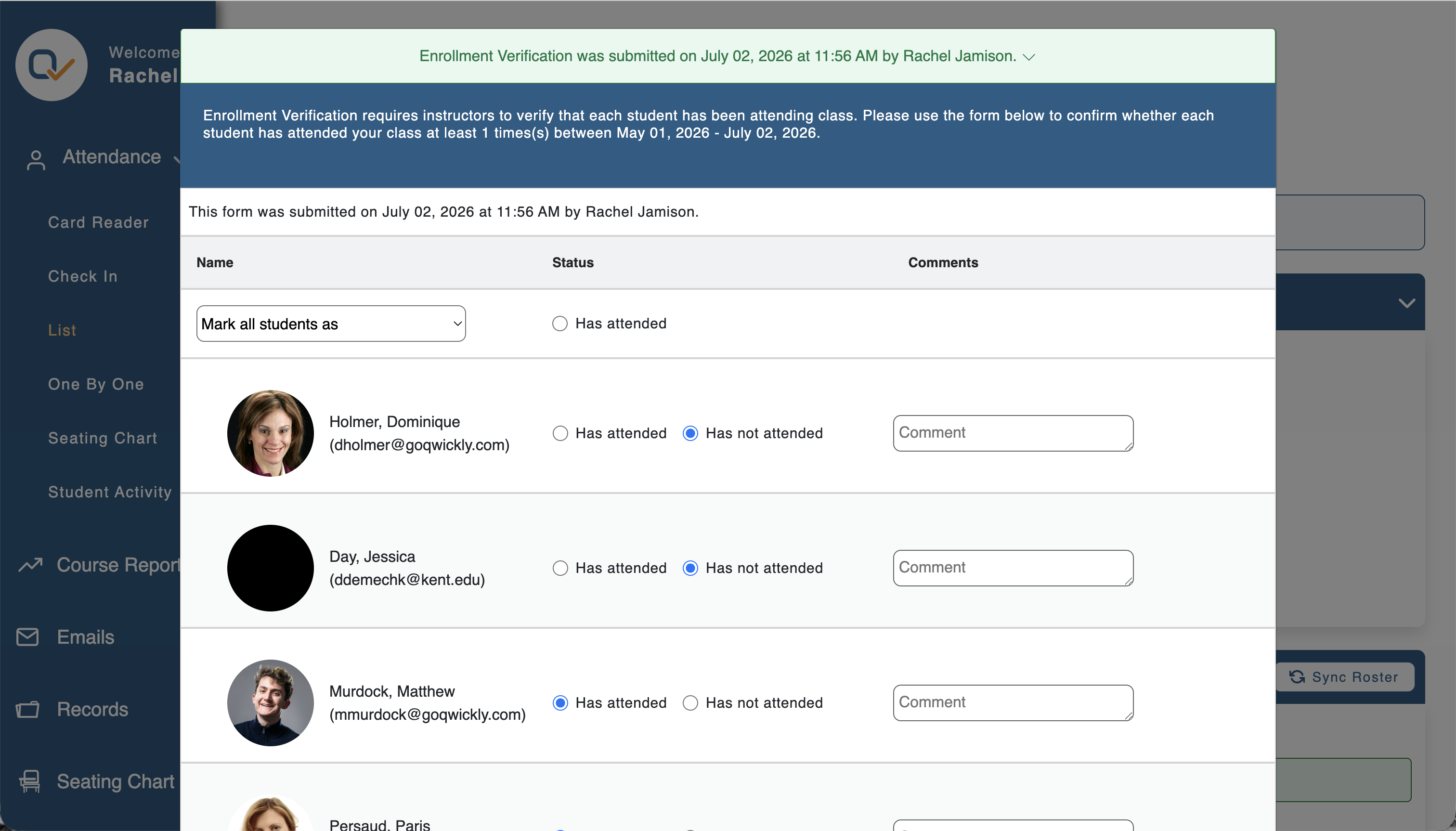Click the Seating Chart chair icon
1456x831 pixels.
point(30,781)
